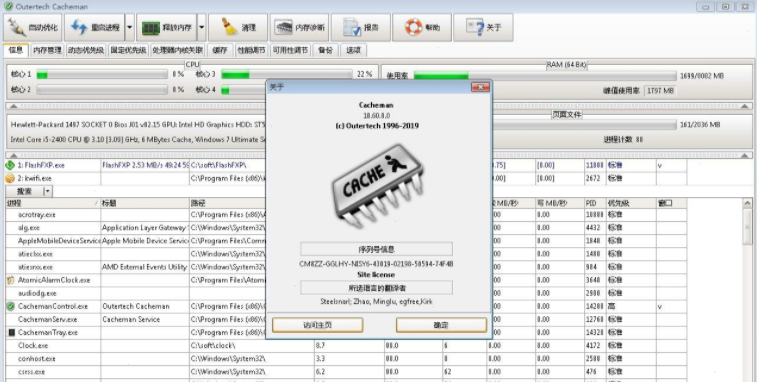
Task: Open the 重启进程 dropdown arrow
Action: pos(129,28)
